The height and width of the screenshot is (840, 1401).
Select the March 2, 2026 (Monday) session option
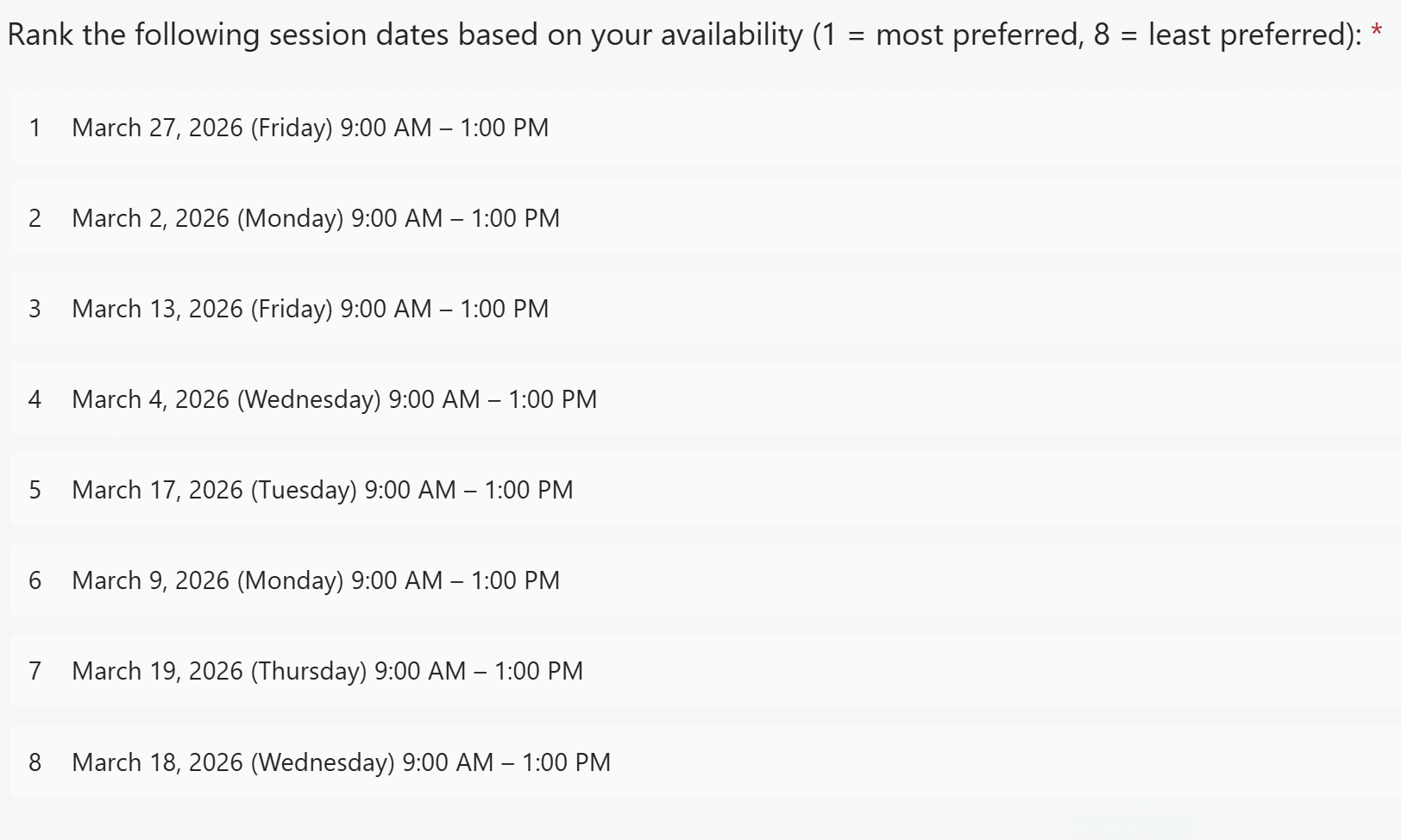316,218
